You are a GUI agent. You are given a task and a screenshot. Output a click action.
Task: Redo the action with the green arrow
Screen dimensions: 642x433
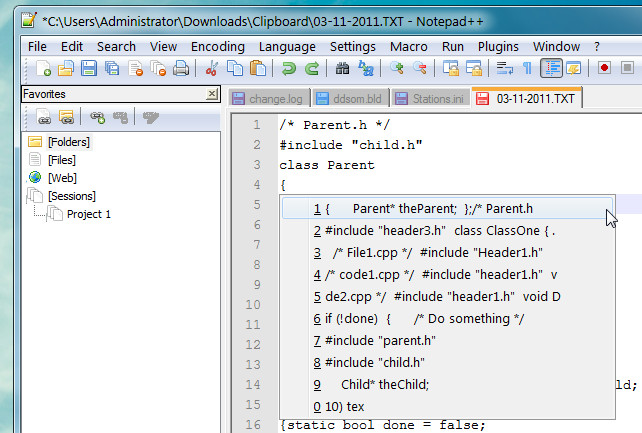click(312, 68)
